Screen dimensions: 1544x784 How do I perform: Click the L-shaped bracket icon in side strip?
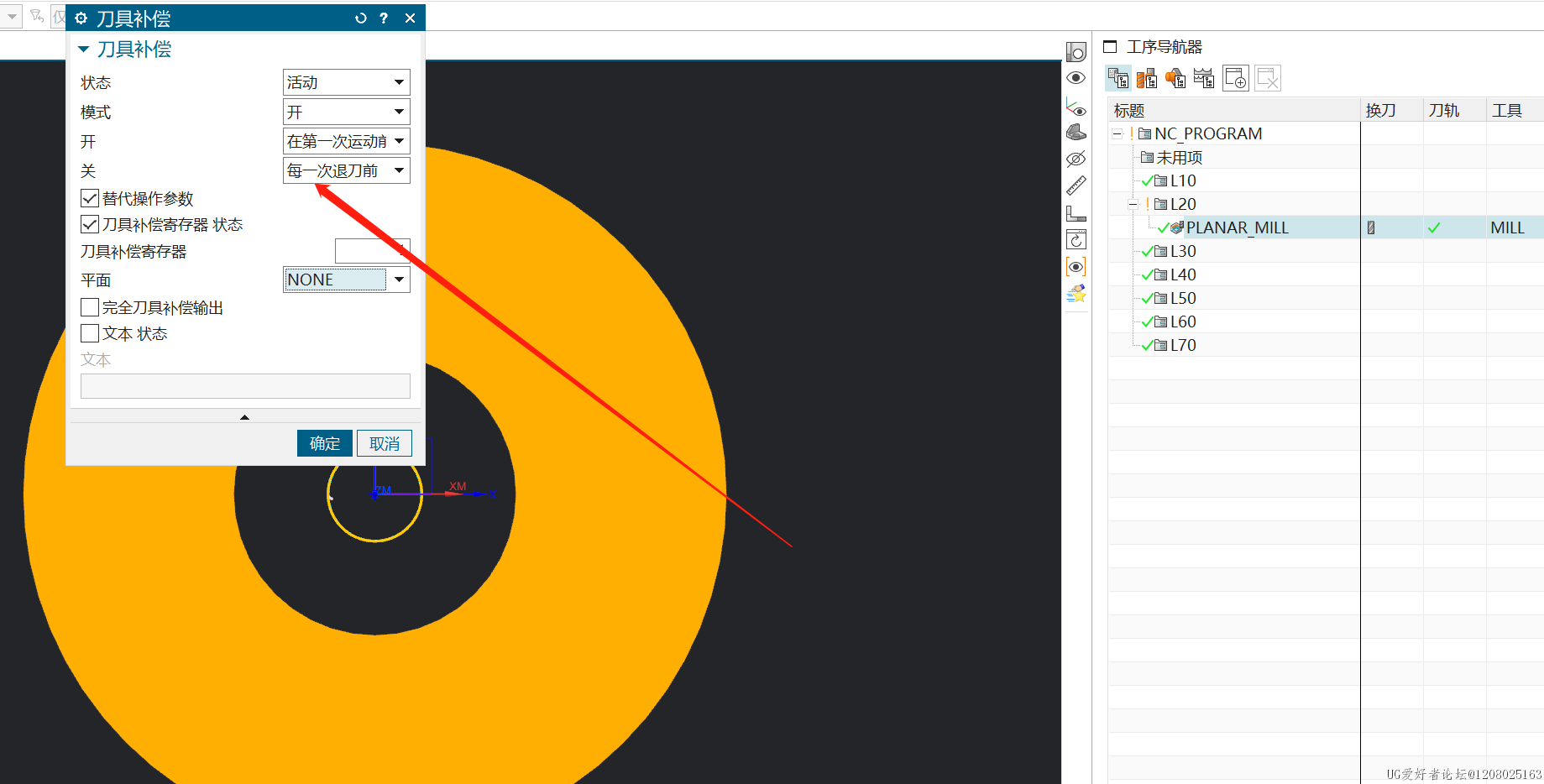pyautogui.click(x=1076, y=213)
